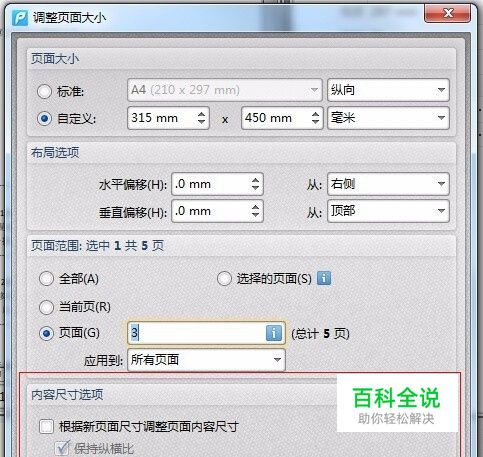Click the height 450 mm spinner arrows
483x457 pixels.
tap(315, 118)
